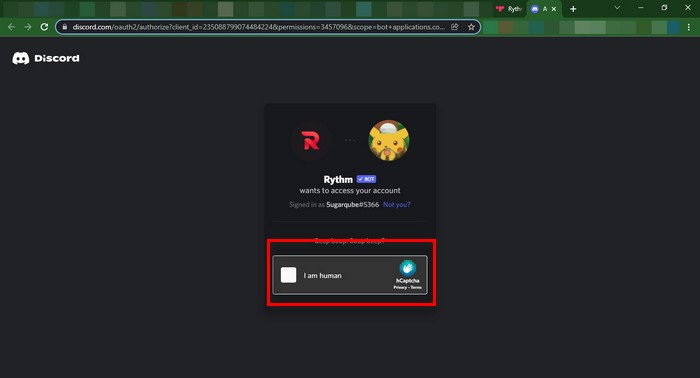This screenshot has height=378, width=700.
Task: Open the Chrome three-dot menu
Action: (x=689, y=27)
